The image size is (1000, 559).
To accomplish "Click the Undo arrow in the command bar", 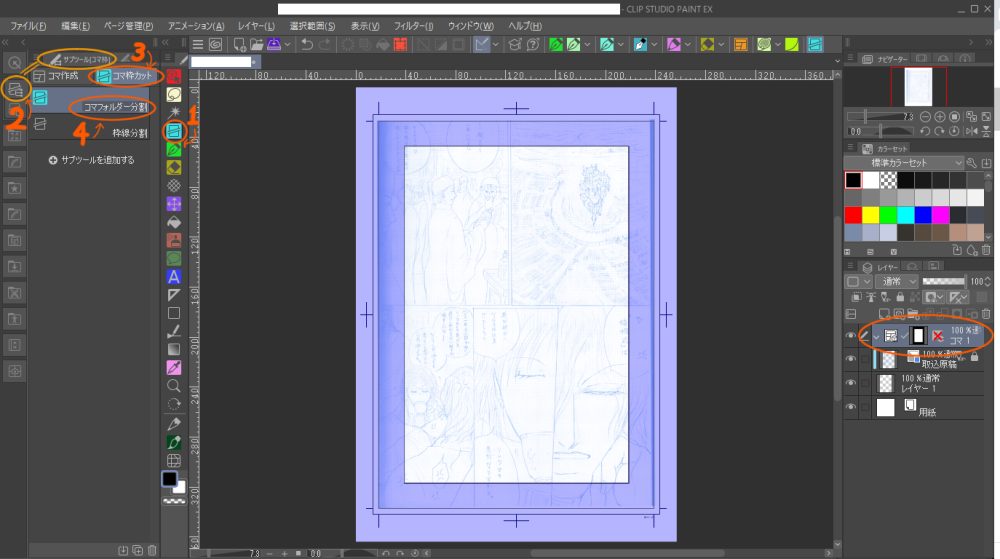I will tap(308, 44).
